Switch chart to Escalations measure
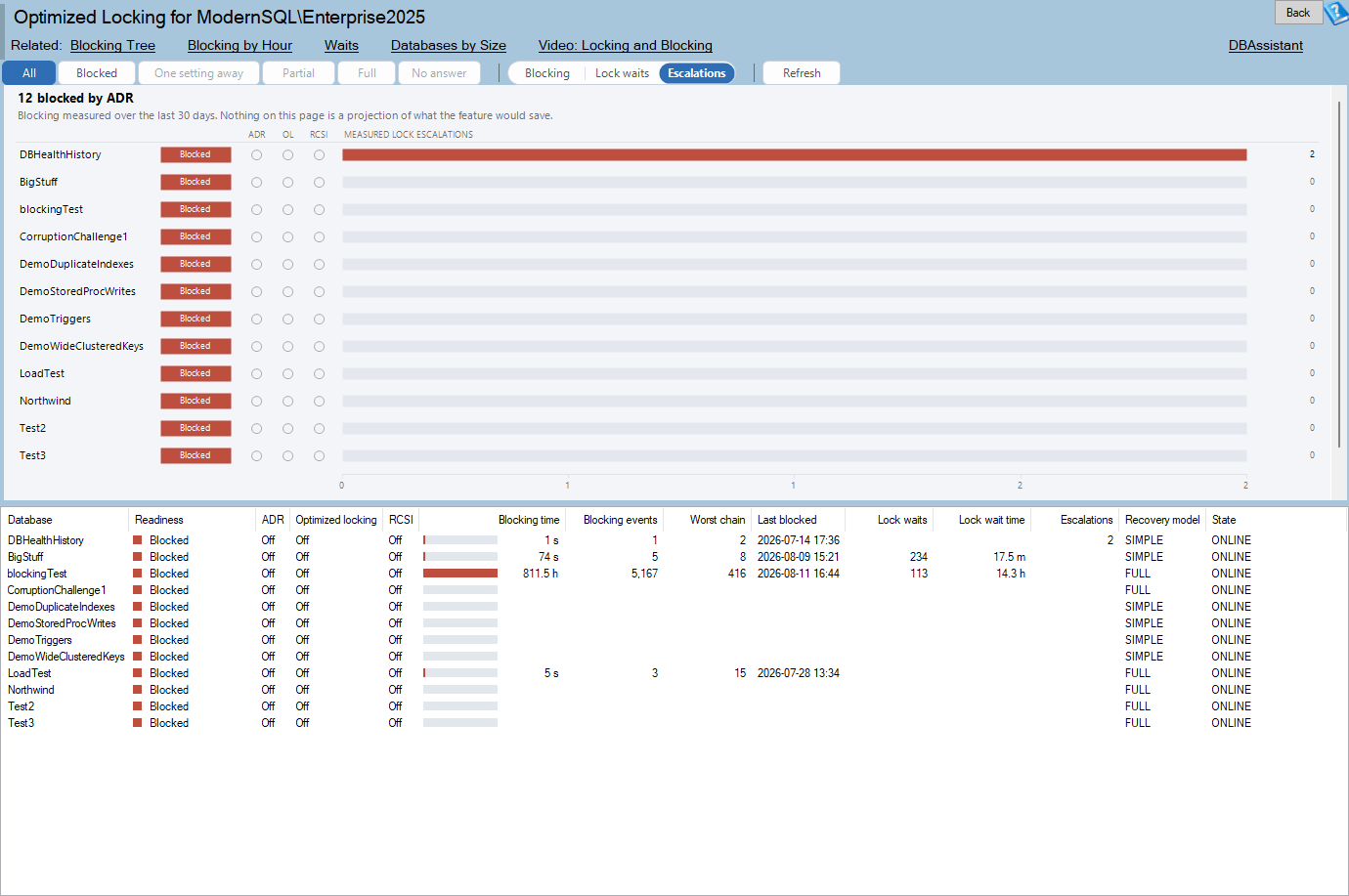1349x896 pixels. coord(697,73)
